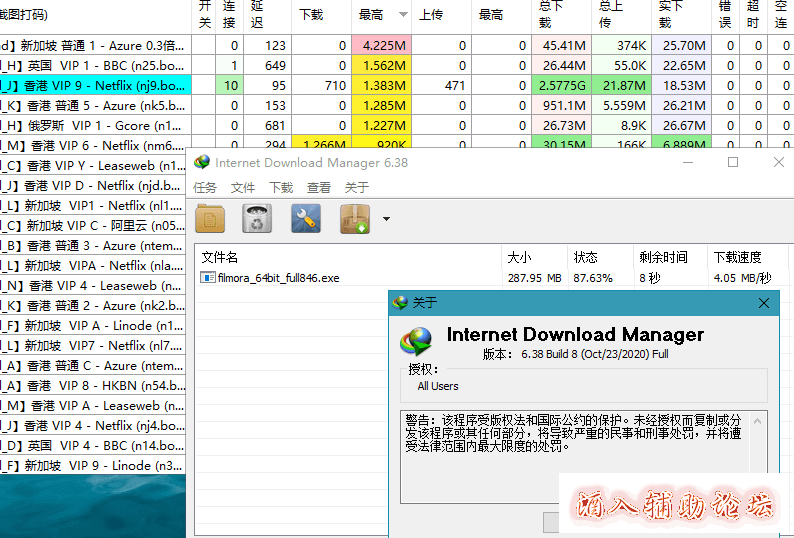This screenshot has width=794, height=538.
Task: Click the sort arrow on 最高 column
Action: tap(403, 15)
